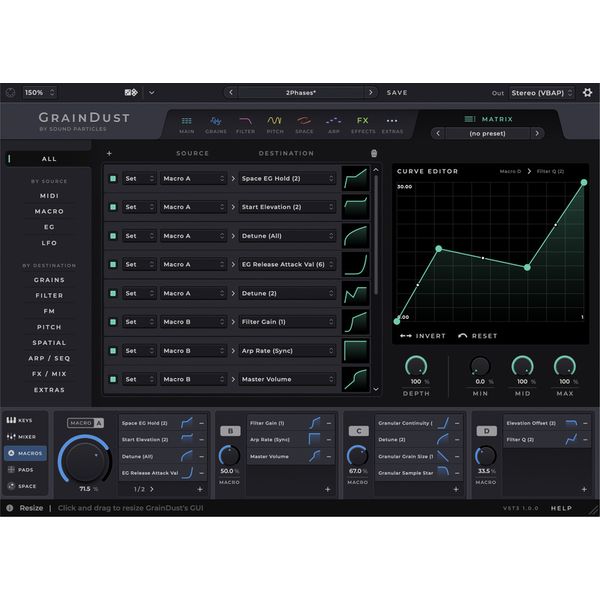Open Macro A source dropdown in Detune (All) row
600x600 pixels.
pos(193,236)
